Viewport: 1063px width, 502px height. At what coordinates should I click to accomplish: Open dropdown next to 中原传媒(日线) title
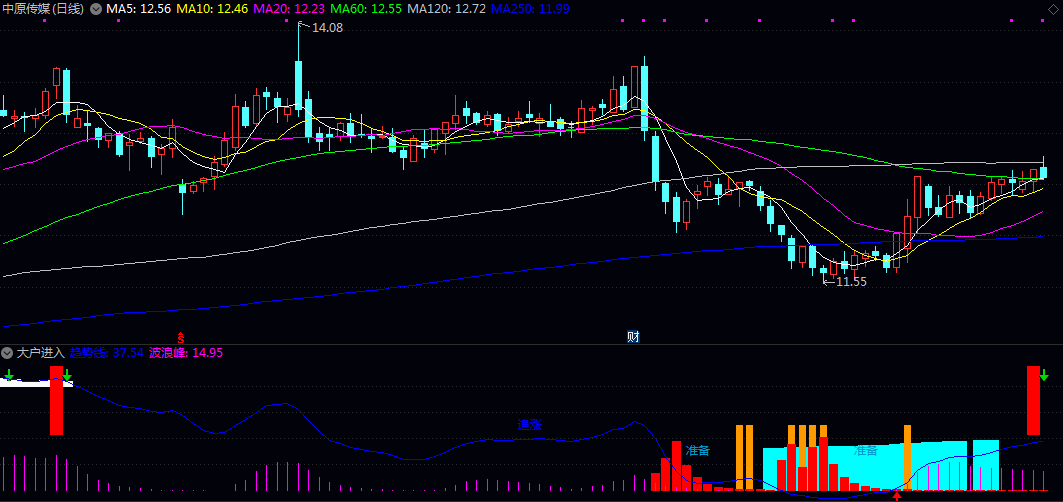click(x=96, y=9)
